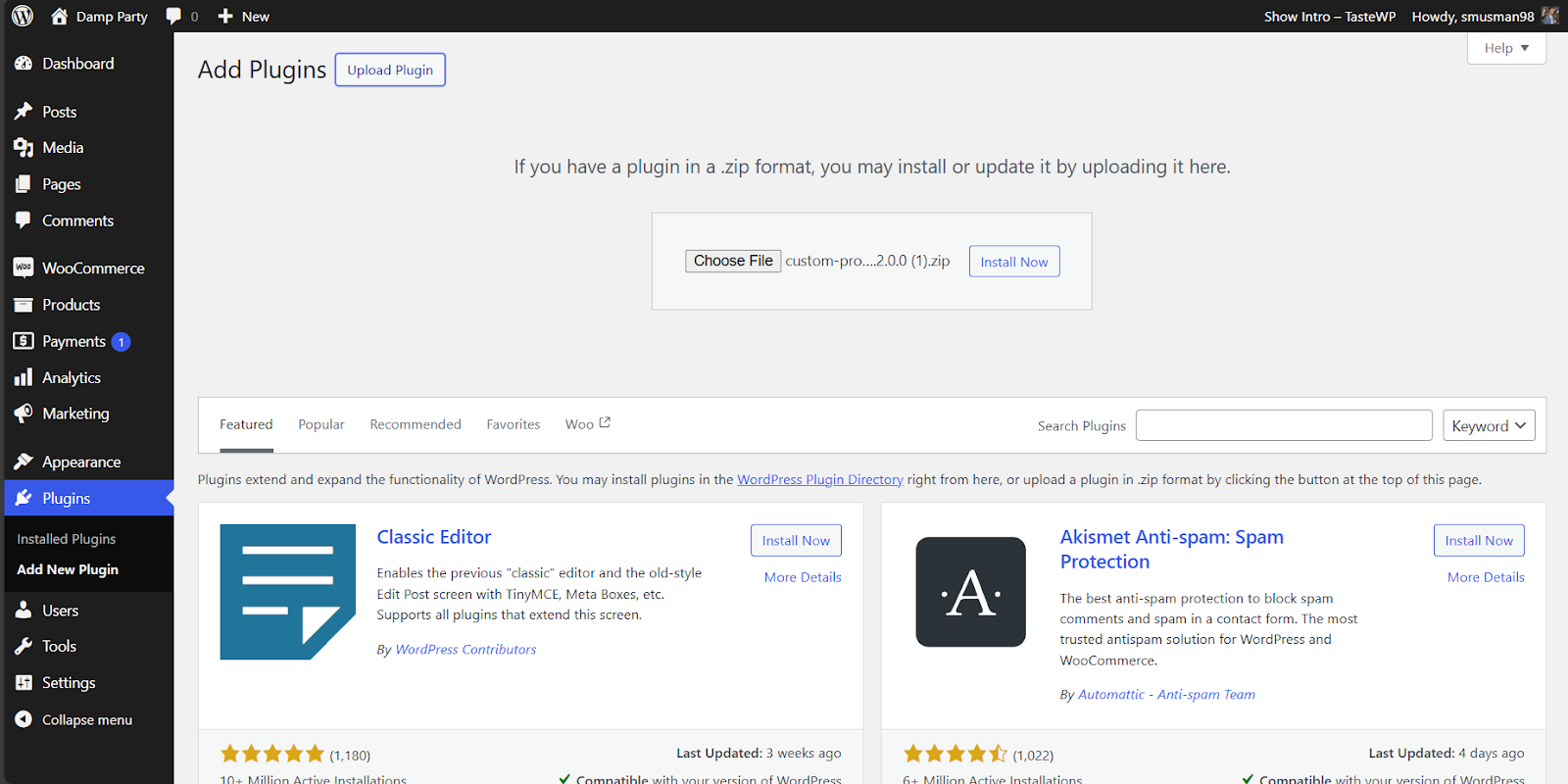Click the Appearance paintbrush icon
This screenshot has height=784, width=1568.
24,462
